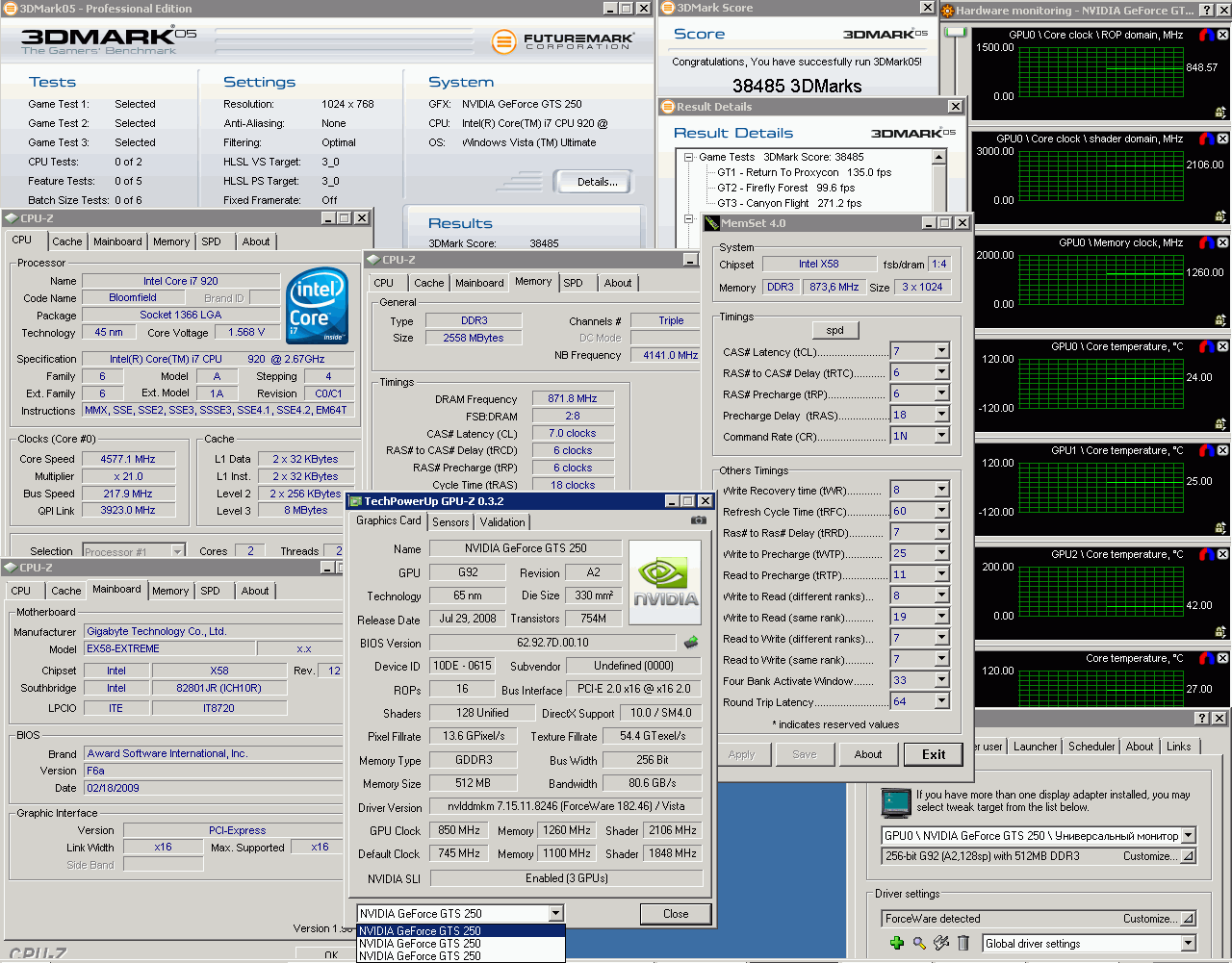Open help in Hardware monitoring title bar
This screenshot has height=963, width=1232.
[x=1208, y=11]
